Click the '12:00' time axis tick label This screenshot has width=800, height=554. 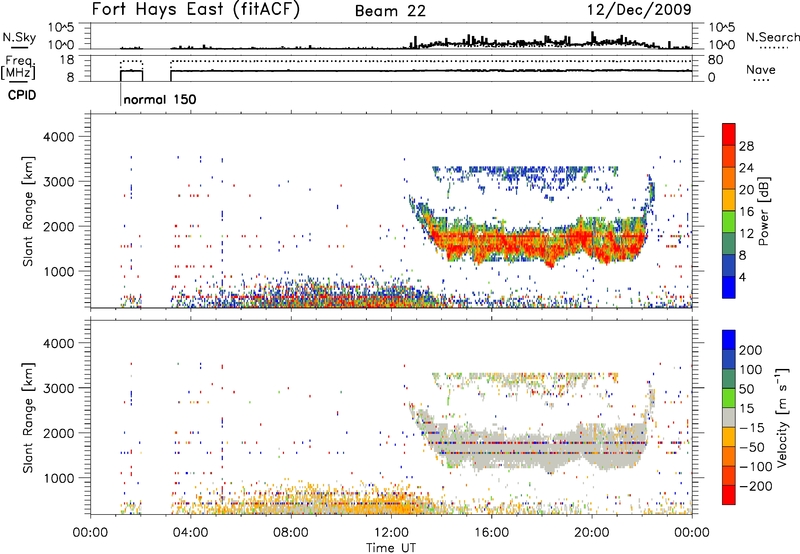point(391,533)
